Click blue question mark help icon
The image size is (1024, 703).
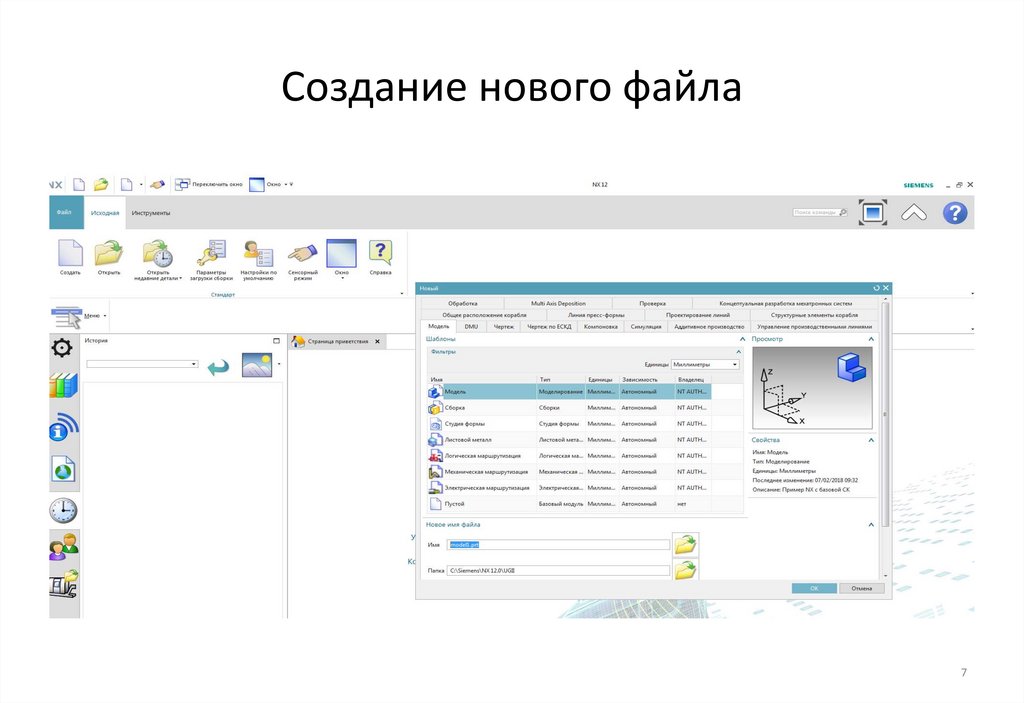955,212
